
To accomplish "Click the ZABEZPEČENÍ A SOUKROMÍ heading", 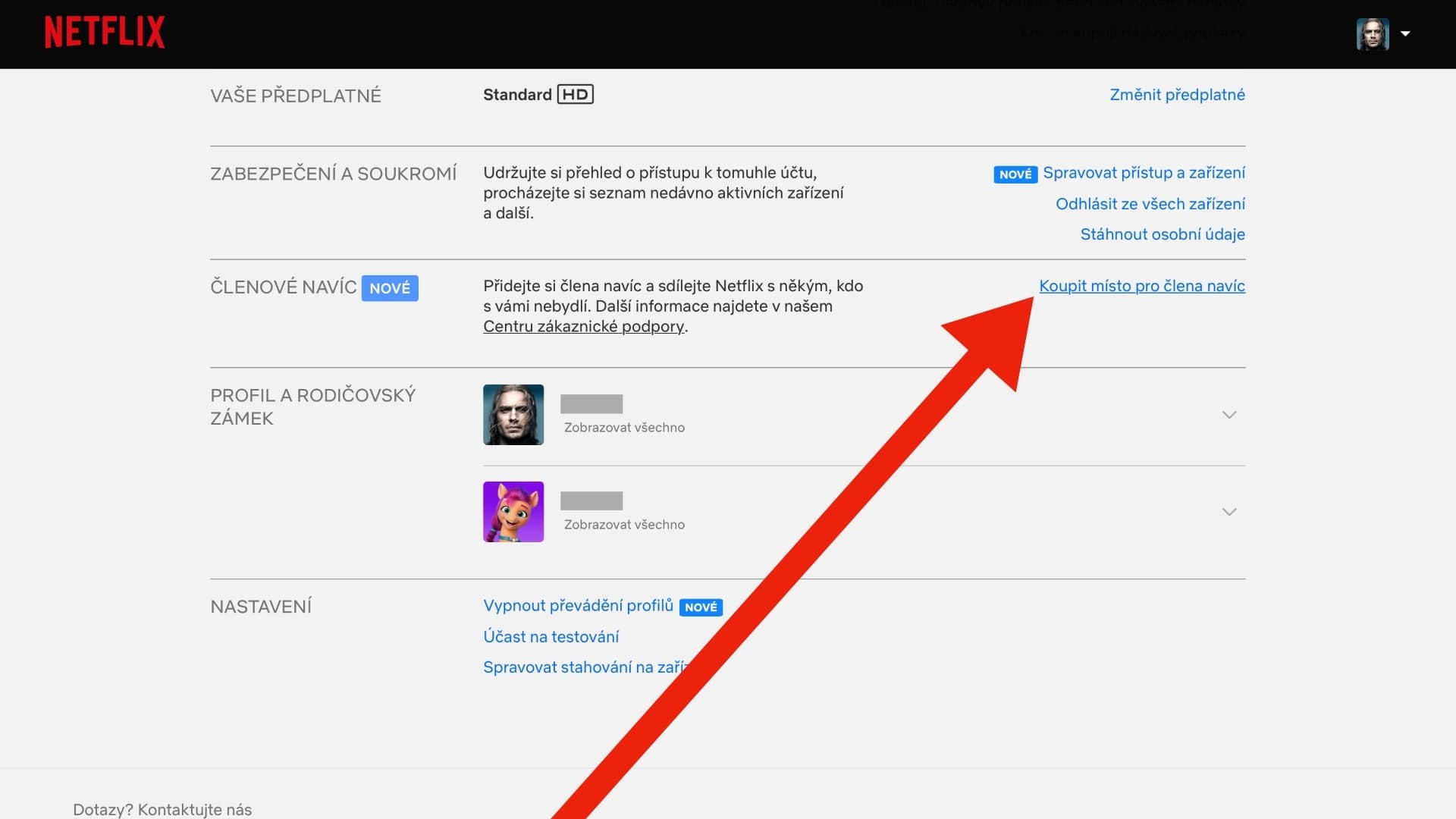I will [334, 174].
